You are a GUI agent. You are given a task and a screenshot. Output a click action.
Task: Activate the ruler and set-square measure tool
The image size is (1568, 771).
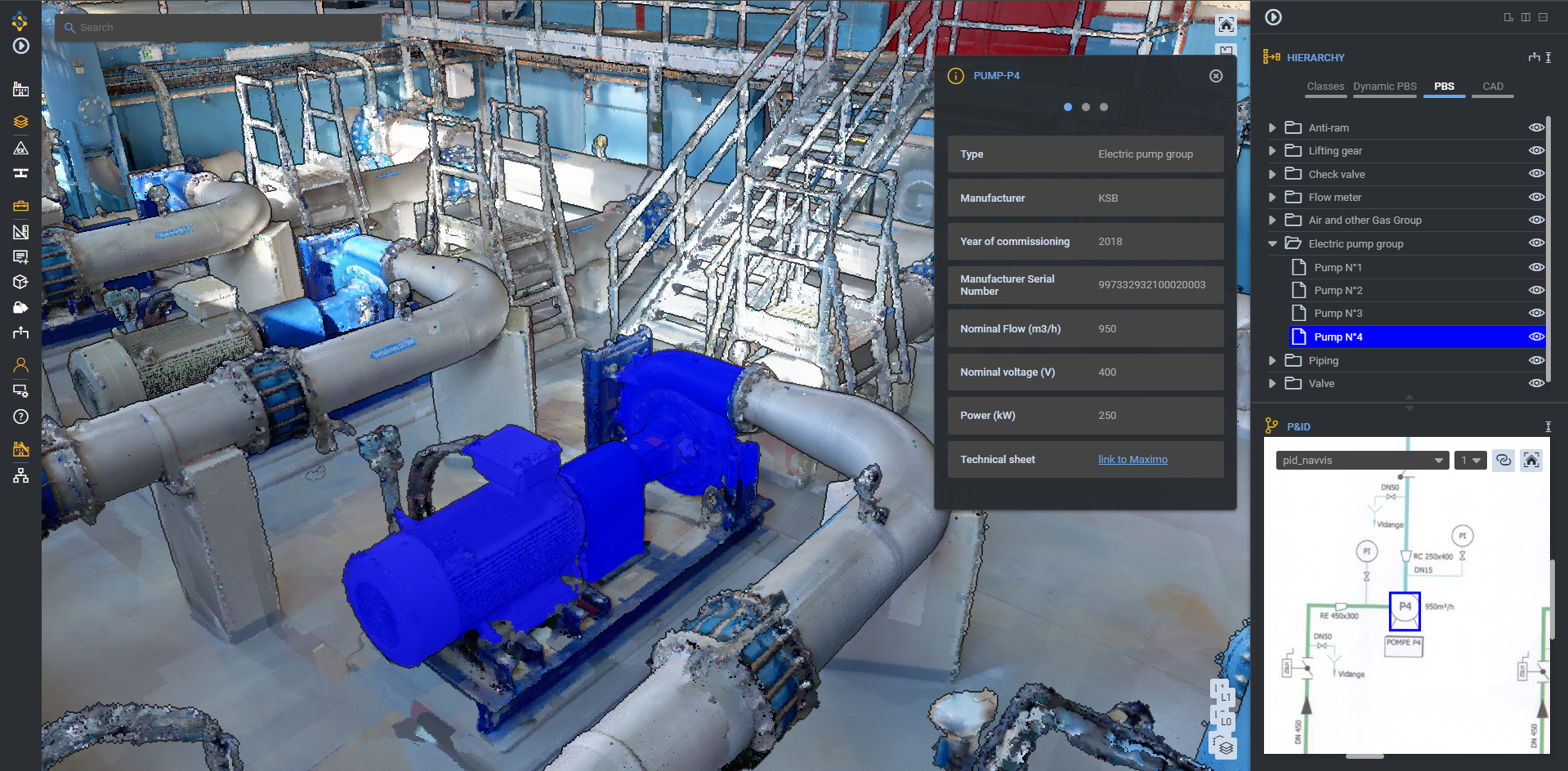click(20, 231)
